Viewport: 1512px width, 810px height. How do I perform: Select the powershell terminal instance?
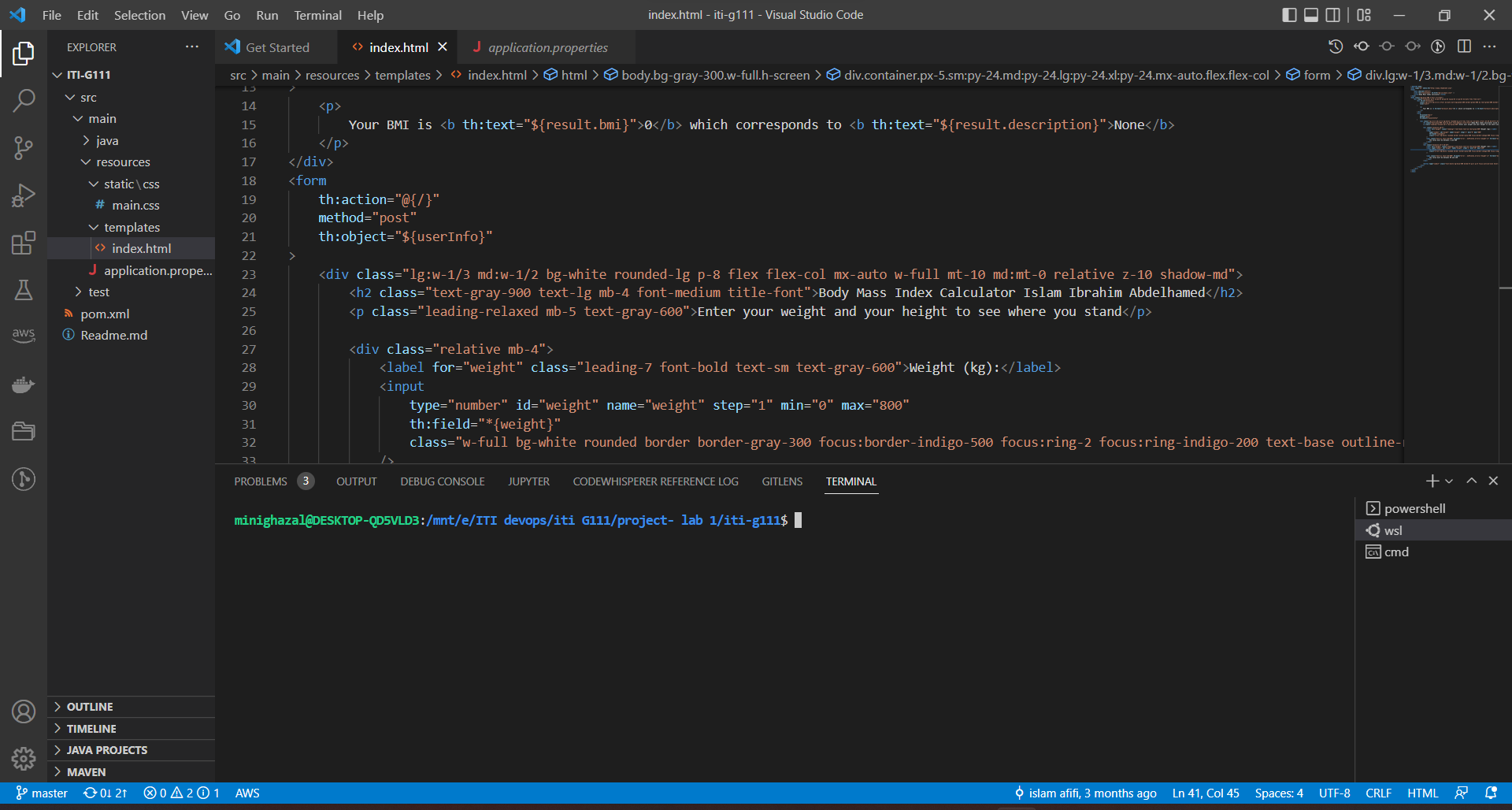tap(1414, 509)
